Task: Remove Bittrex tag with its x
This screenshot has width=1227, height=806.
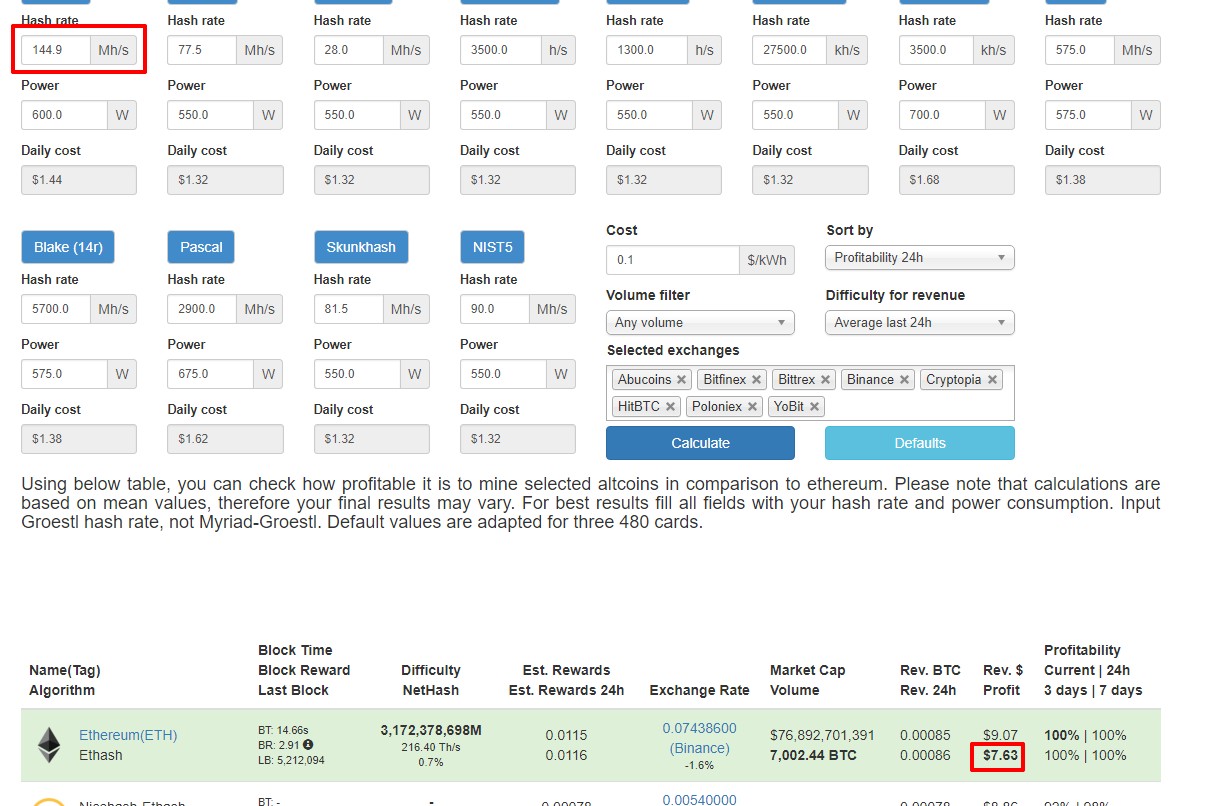Action: 825,380
